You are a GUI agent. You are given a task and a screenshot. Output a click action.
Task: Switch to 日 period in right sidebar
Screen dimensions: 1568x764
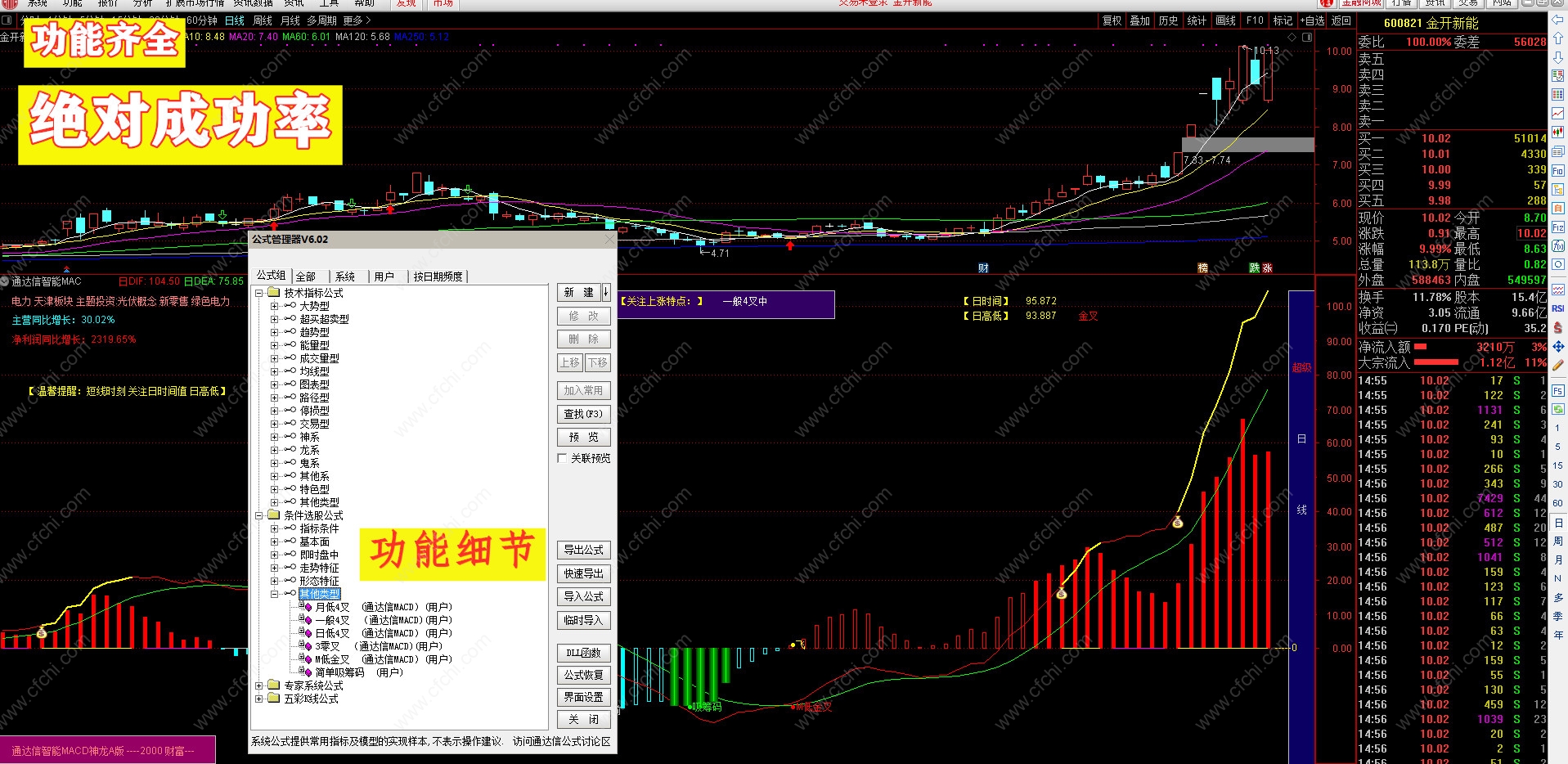[1558, 523]
